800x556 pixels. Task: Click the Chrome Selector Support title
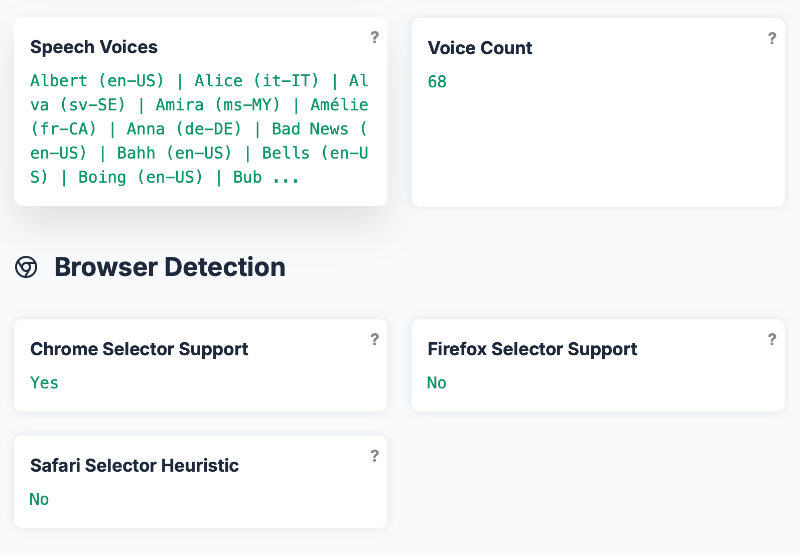139,349
